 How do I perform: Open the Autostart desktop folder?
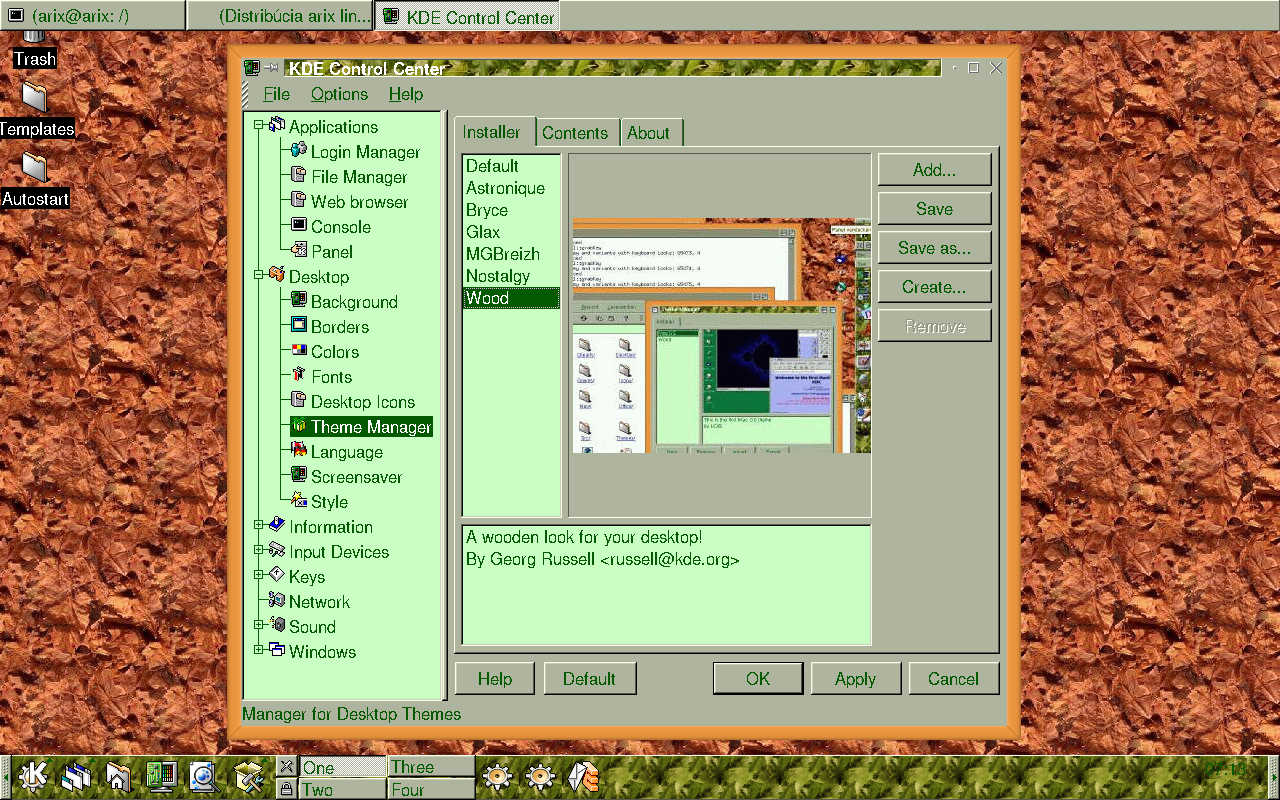point(35,180)
